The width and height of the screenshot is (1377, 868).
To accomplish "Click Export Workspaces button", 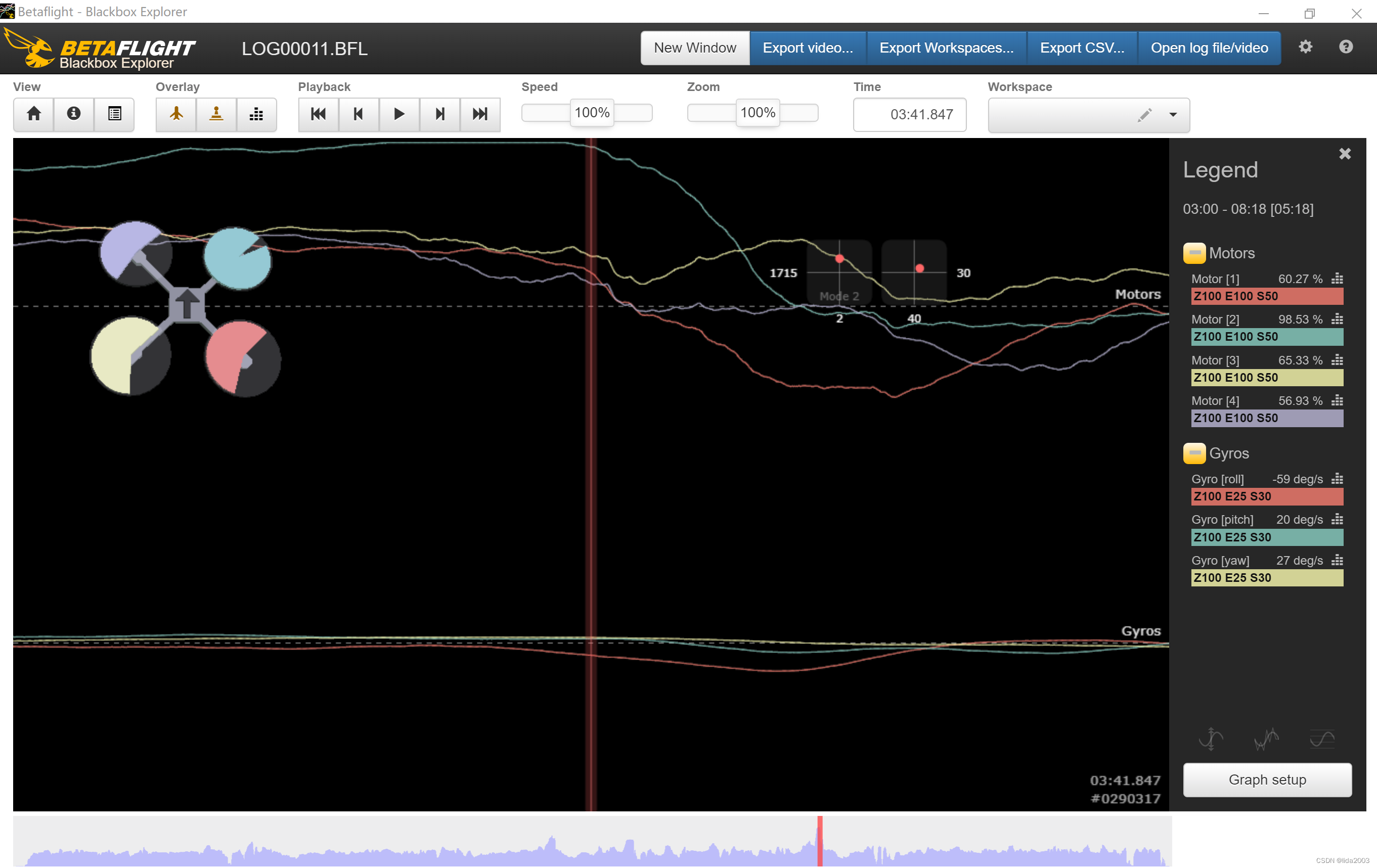I will point(946,48).
